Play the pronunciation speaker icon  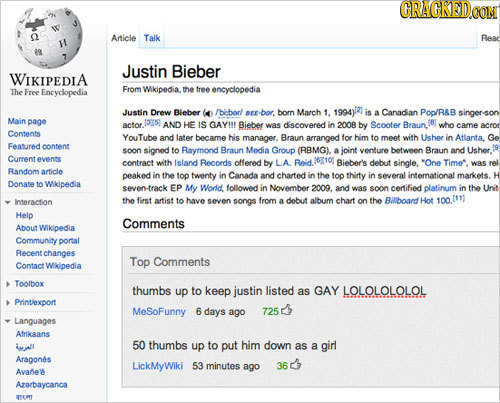[x=209, y=113]
